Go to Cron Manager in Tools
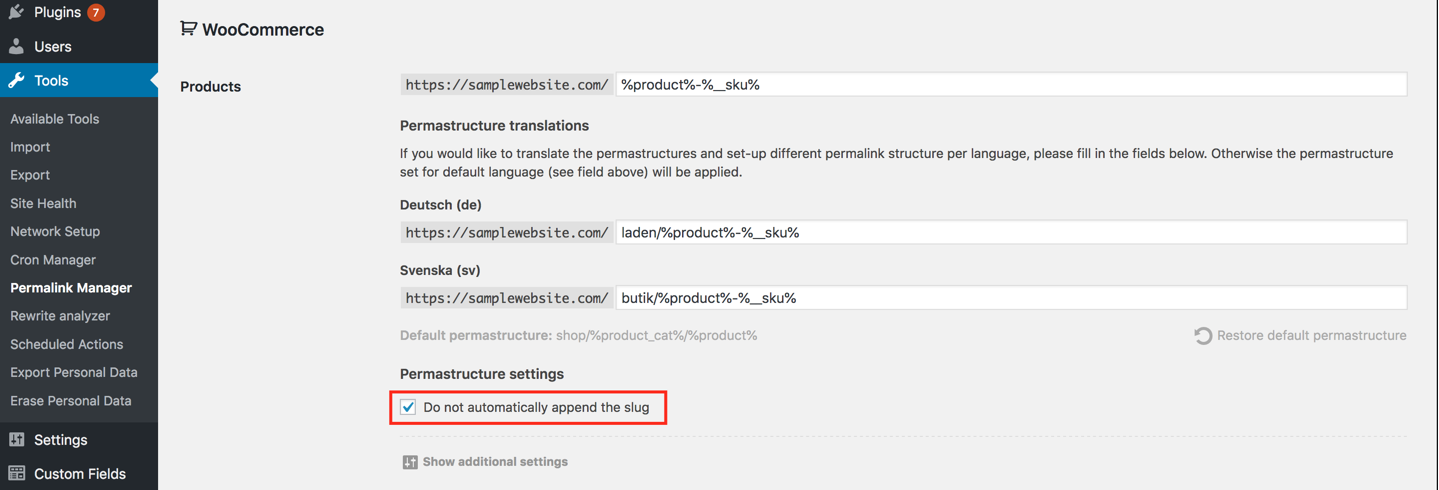This screenshot has height=490, width=1439. (x=53, y=260)
